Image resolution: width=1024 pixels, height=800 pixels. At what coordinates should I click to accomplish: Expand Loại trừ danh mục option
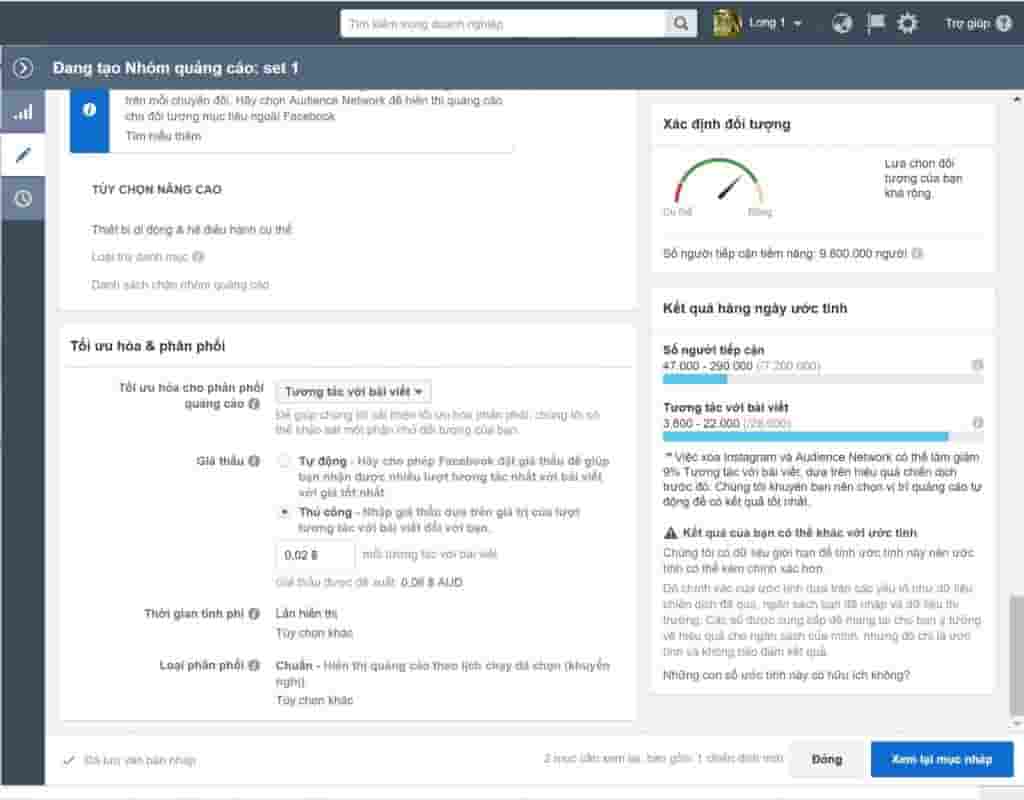(140, 257)
